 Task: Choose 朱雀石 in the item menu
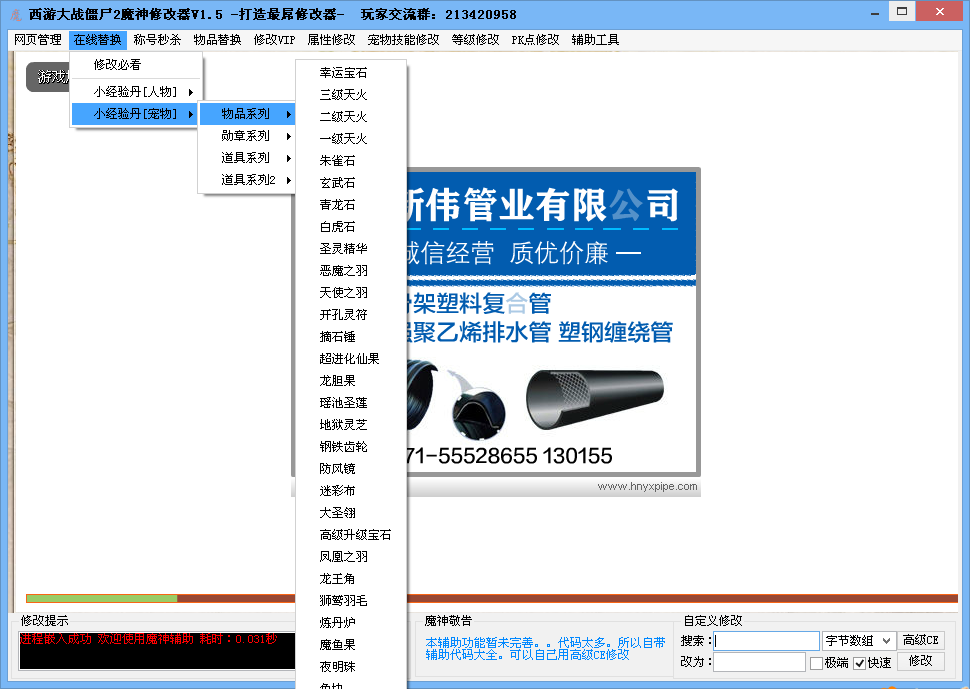(337, 161)
